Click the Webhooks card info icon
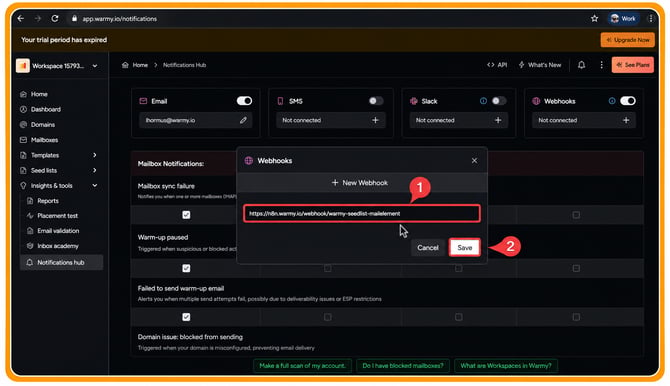The width and height of the screenshot is (670, 386). pyautogui.click(x=612, y=101)
